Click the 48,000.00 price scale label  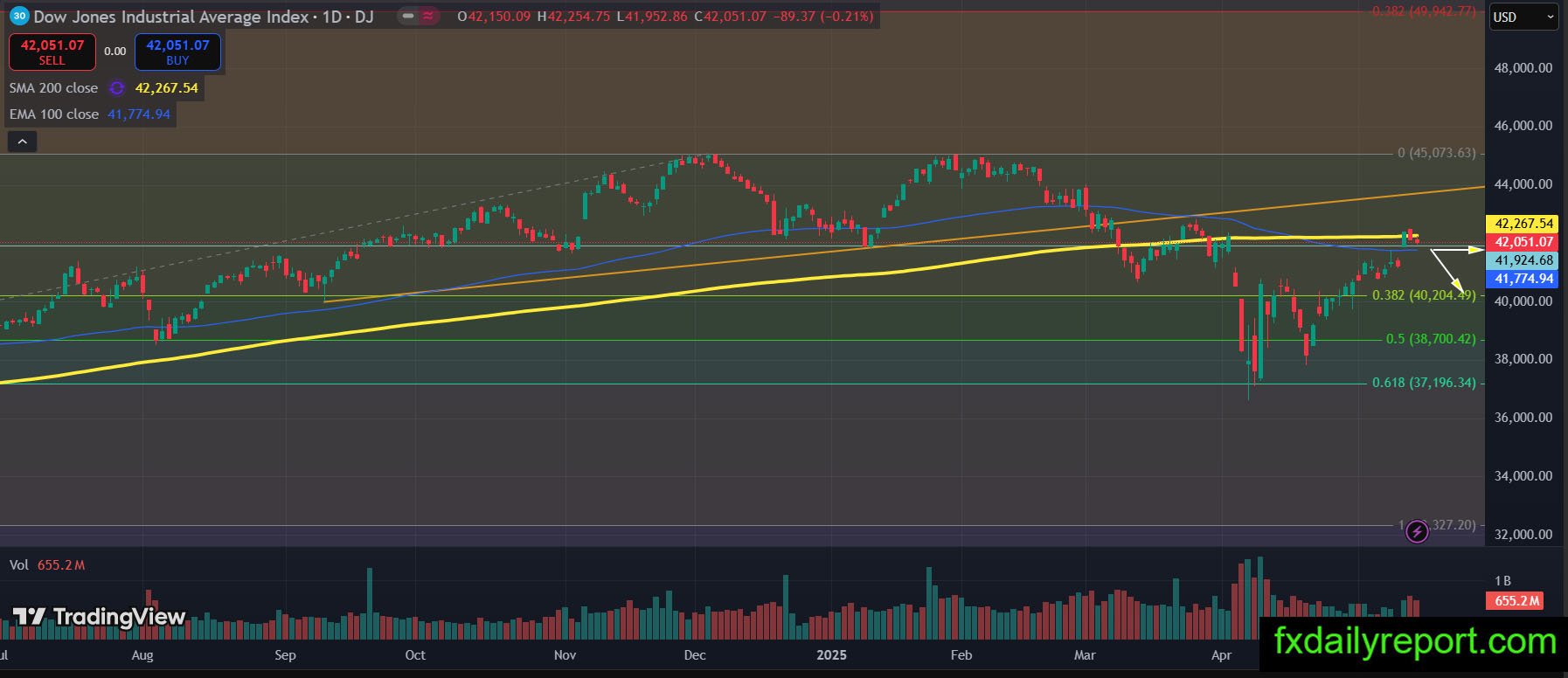pos(1523,67)
